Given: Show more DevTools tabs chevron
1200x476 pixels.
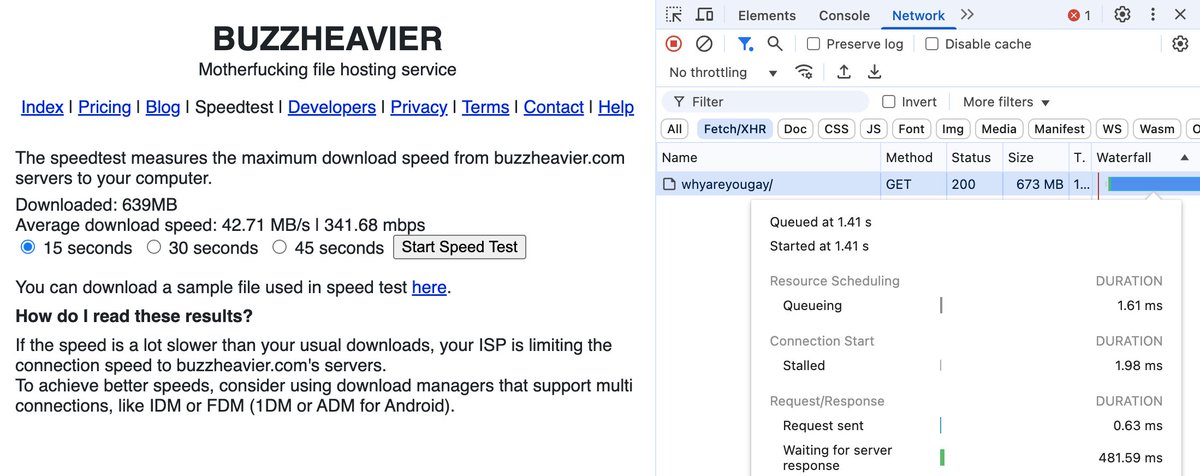Looking at the screenshot, I should (966, 15).
